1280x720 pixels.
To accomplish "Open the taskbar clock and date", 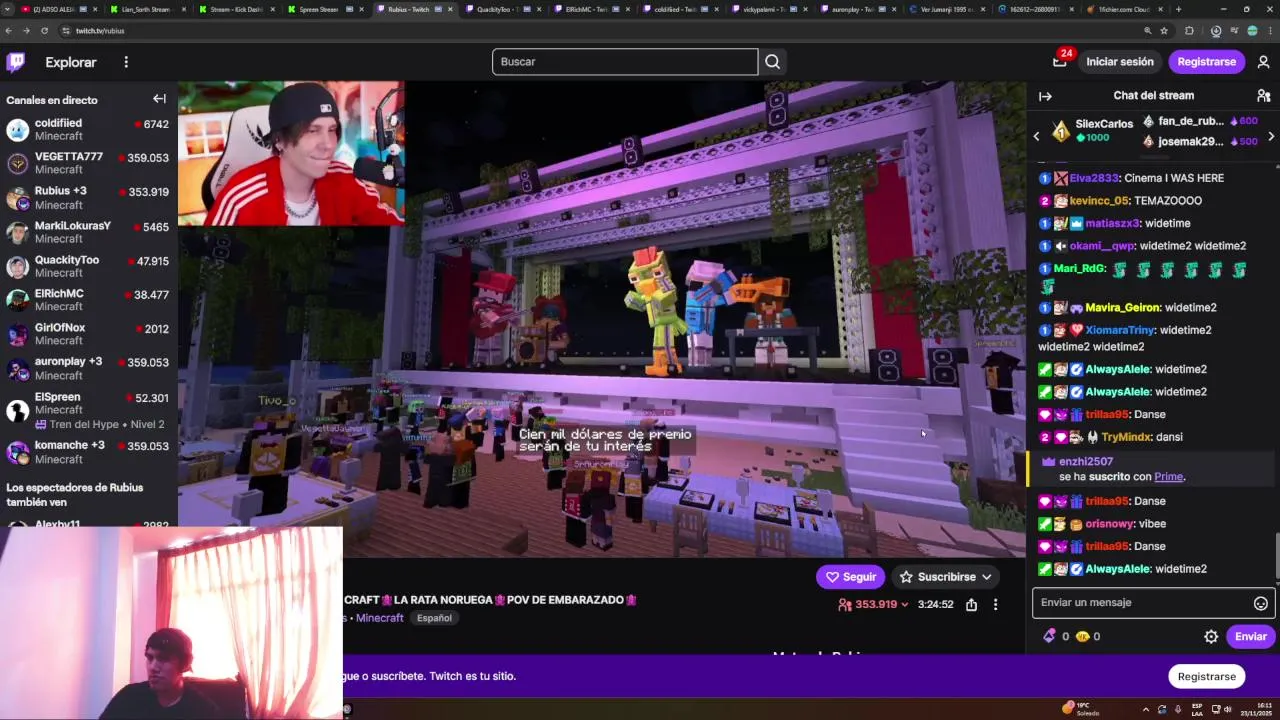I will 1258,709.
